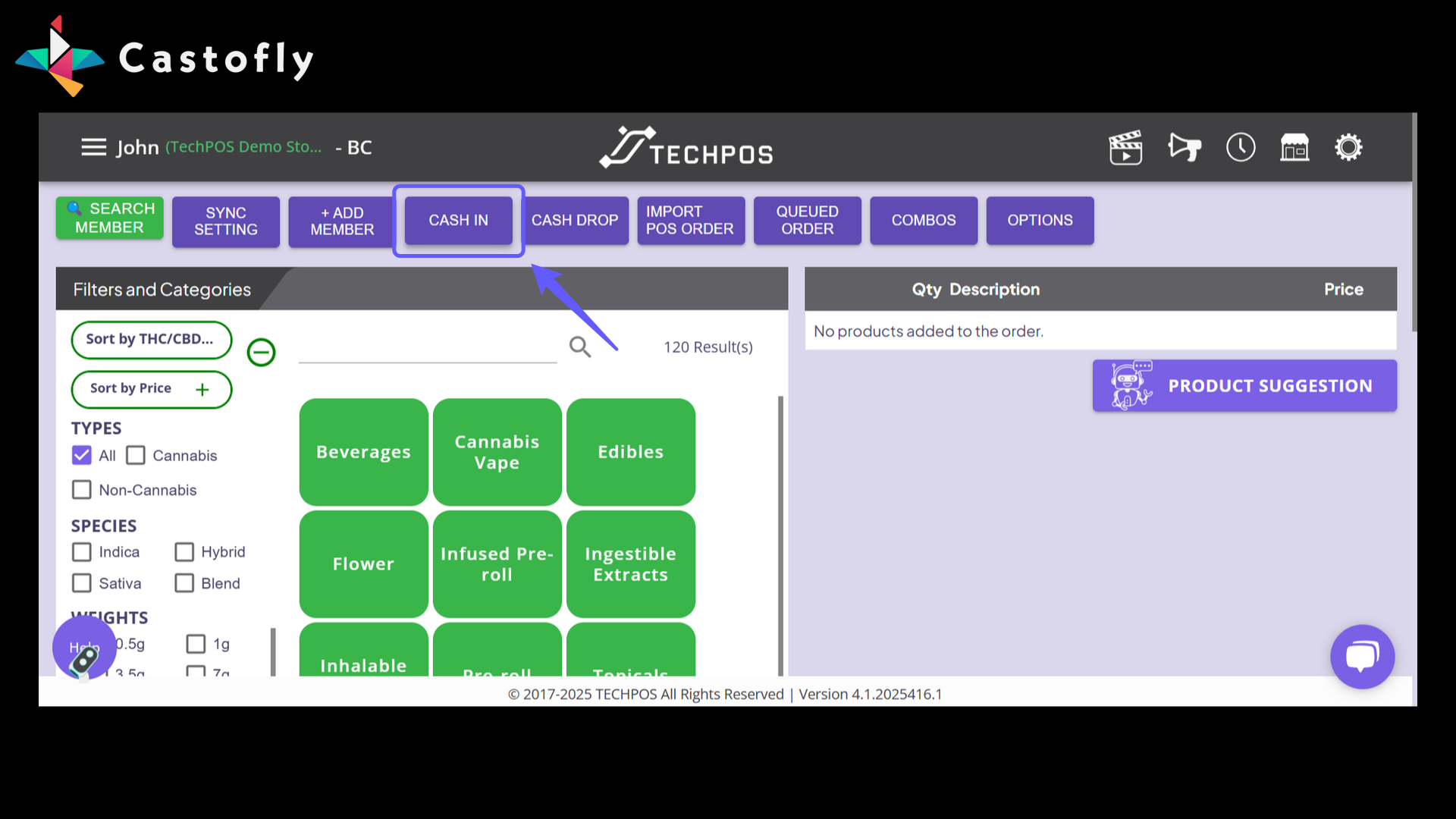Screen dimensions: 1456x819
Task: Click the TechPOS Demo Store name
Action: coord(243,147)
